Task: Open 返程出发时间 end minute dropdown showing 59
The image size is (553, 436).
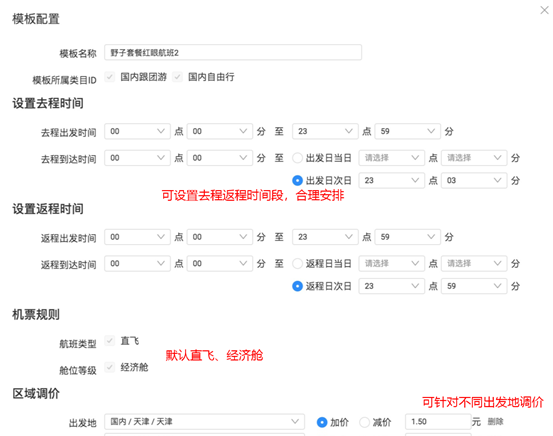Action: click(x=408, y=237)
